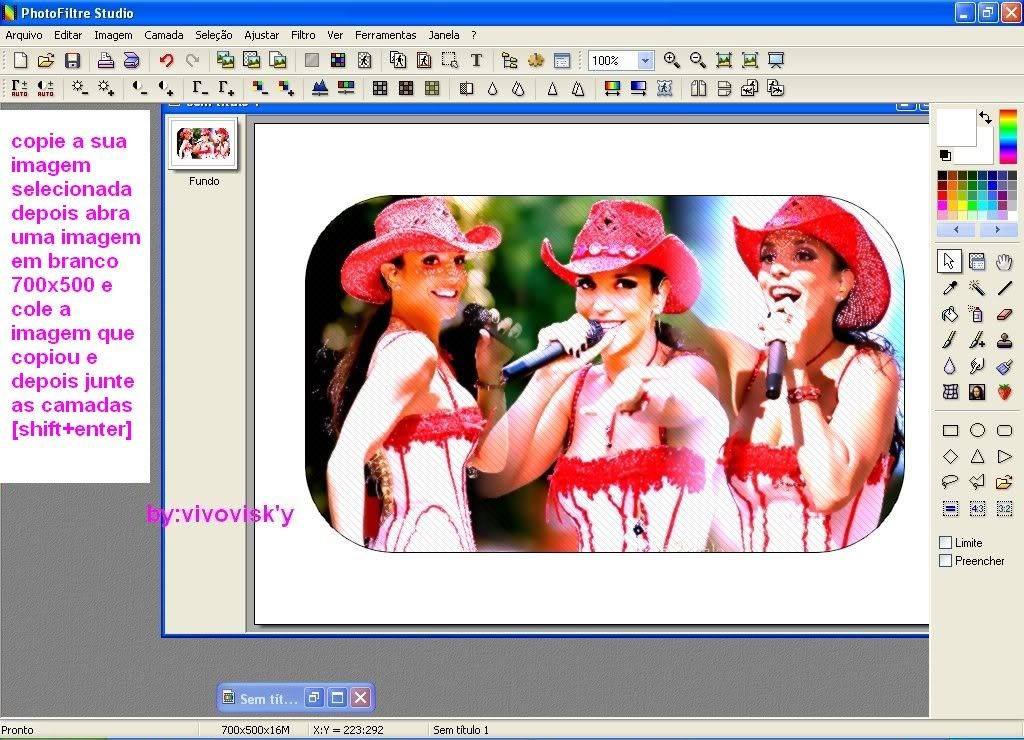Click the Save disk icon
This screenshot has height=740, width=1024.
tap(72, 61)
